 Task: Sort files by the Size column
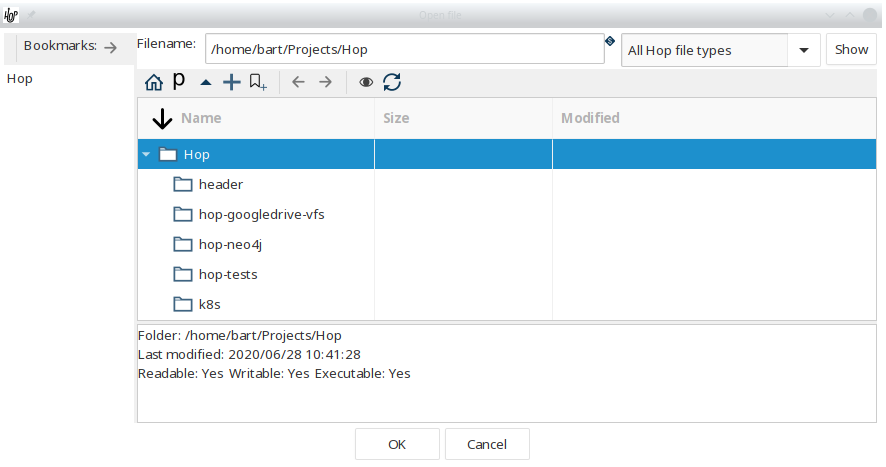396,118
